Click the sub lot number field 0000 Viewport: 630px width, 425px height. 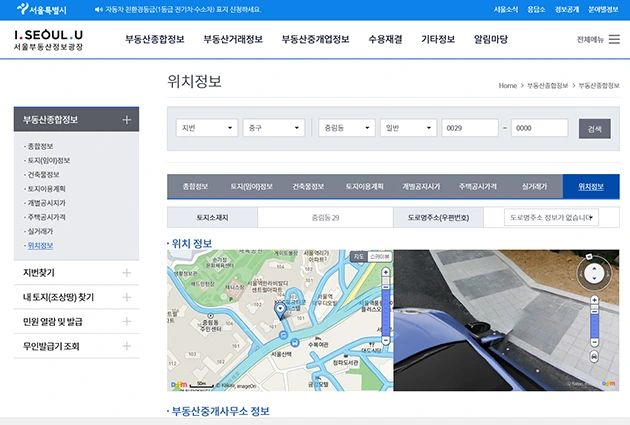[540, 128]
